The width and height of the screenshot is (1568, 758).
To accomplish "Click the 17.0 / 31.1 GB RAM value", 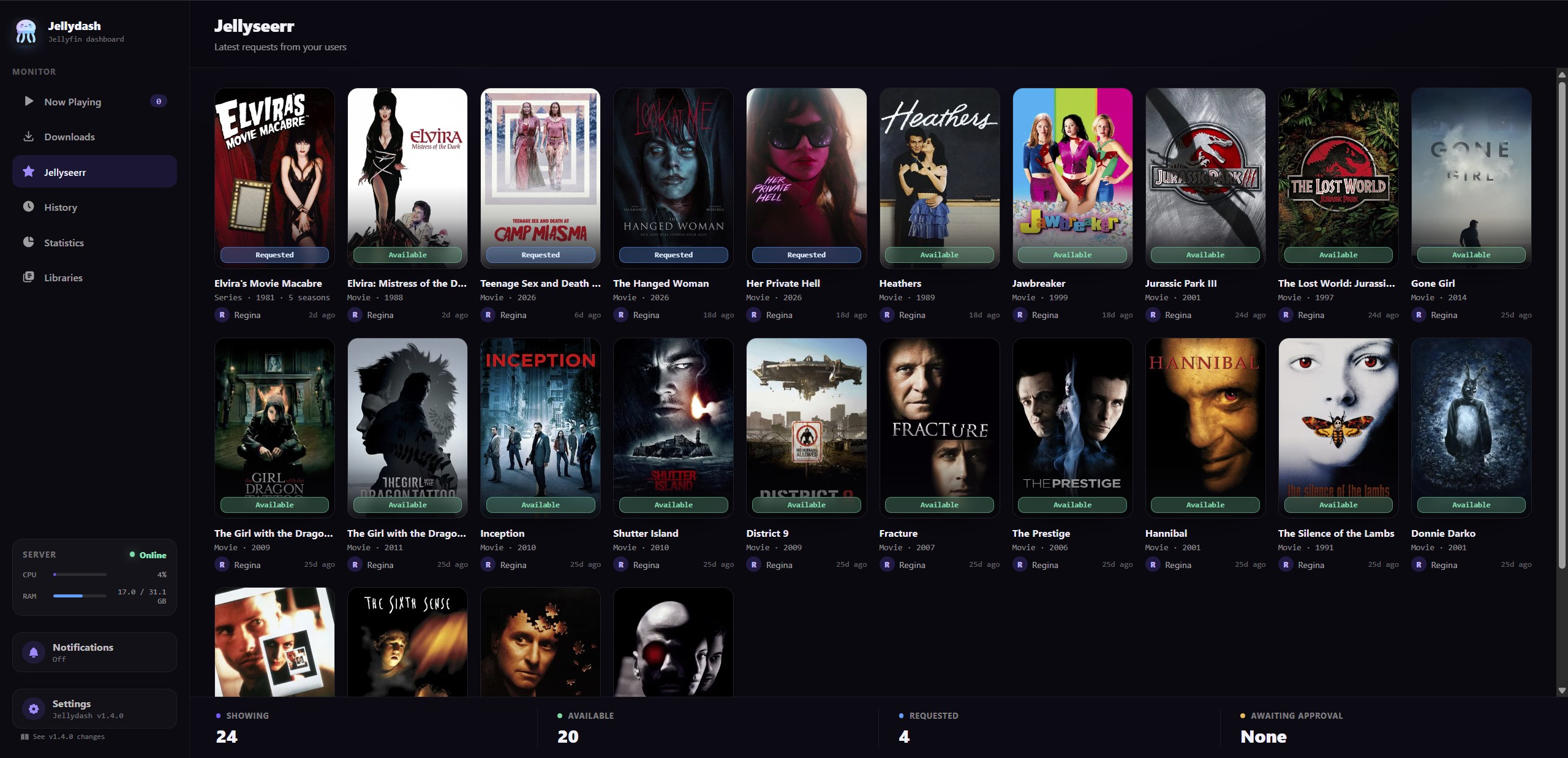I will pyautogui.click(x=141, y=596).
